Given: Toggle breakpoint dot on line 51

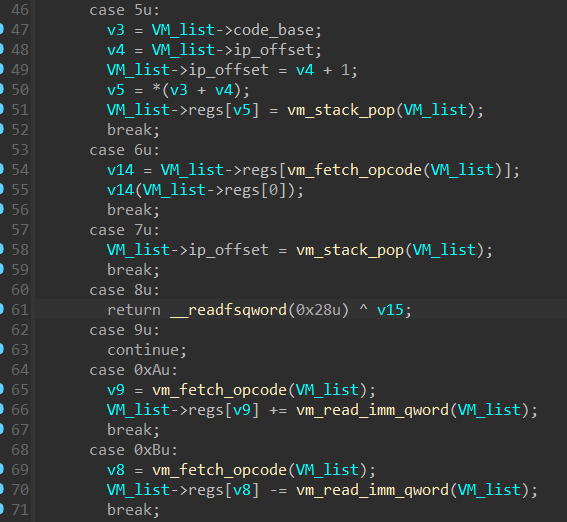Looking at the screenshot, I should click(1, 109).
